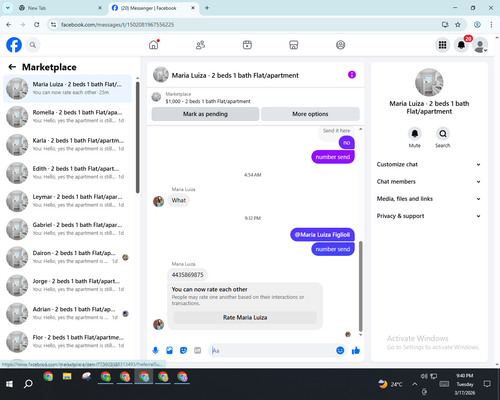
Task: Open a new browser tab with plus
Action: click(x=207, y=8)
